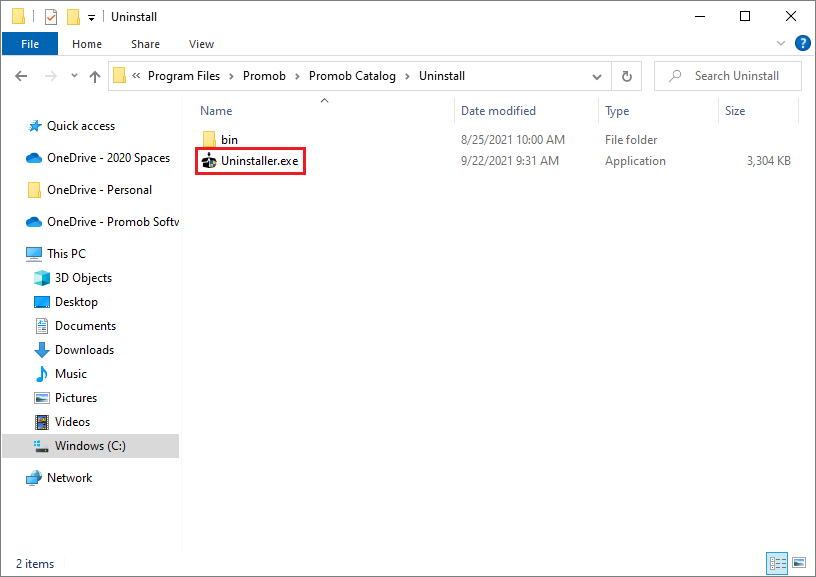Open the recent locations dropdown arrow

point(74,76)
